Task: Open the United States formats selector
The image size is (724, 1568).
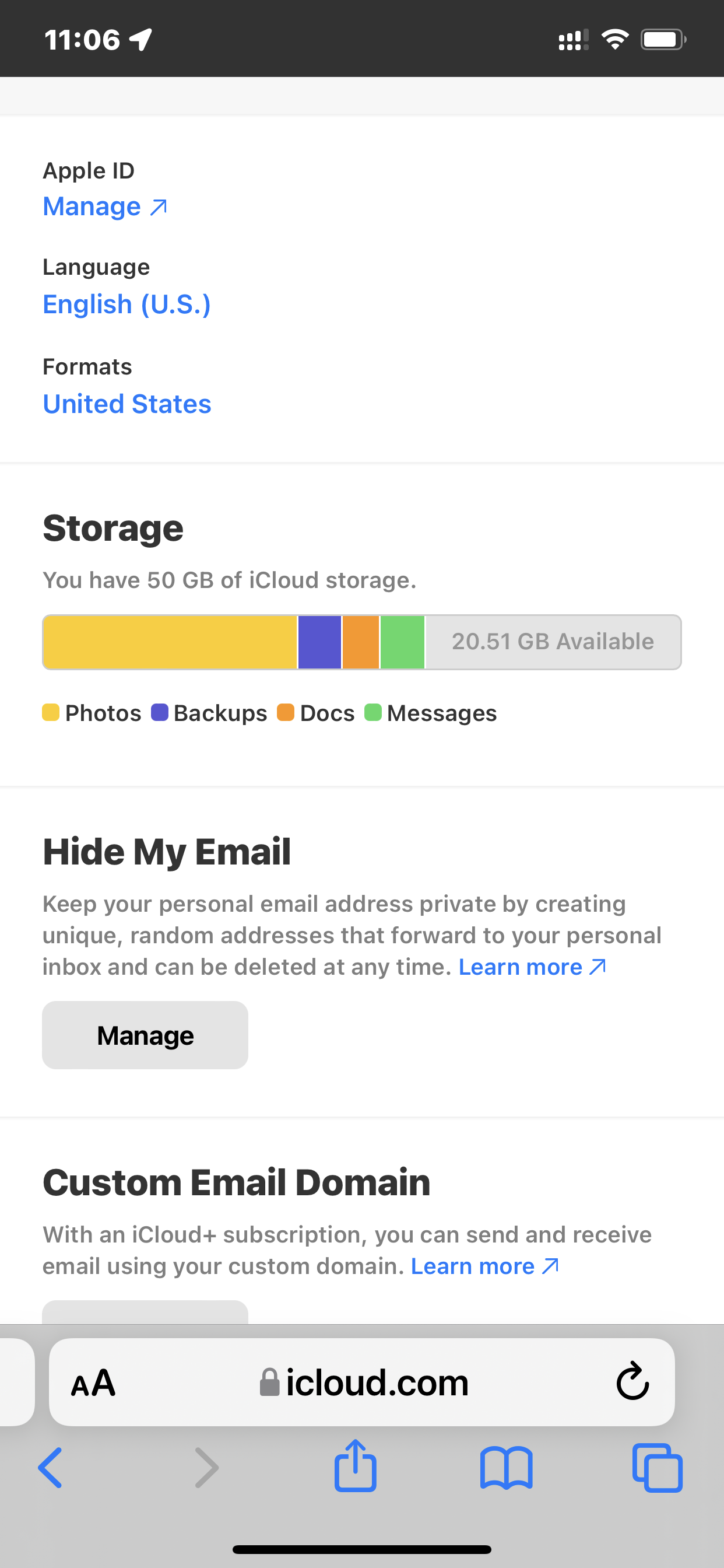Action: coord(126,403)
